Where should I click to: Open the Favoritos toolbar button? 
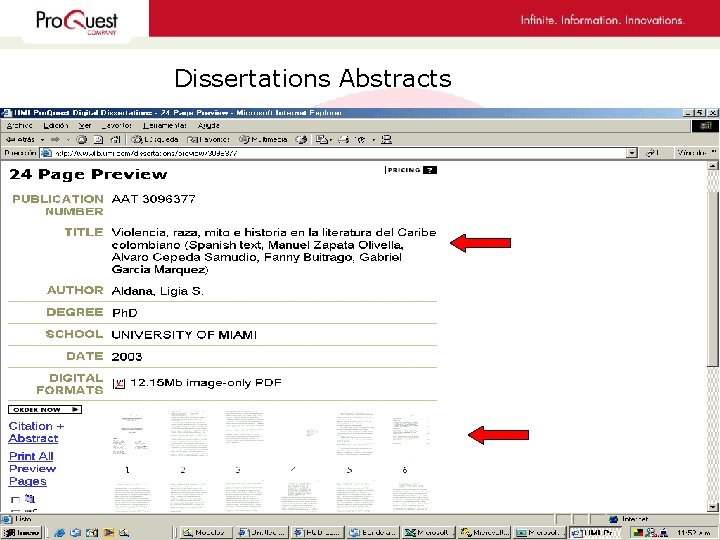click(208, 139)
